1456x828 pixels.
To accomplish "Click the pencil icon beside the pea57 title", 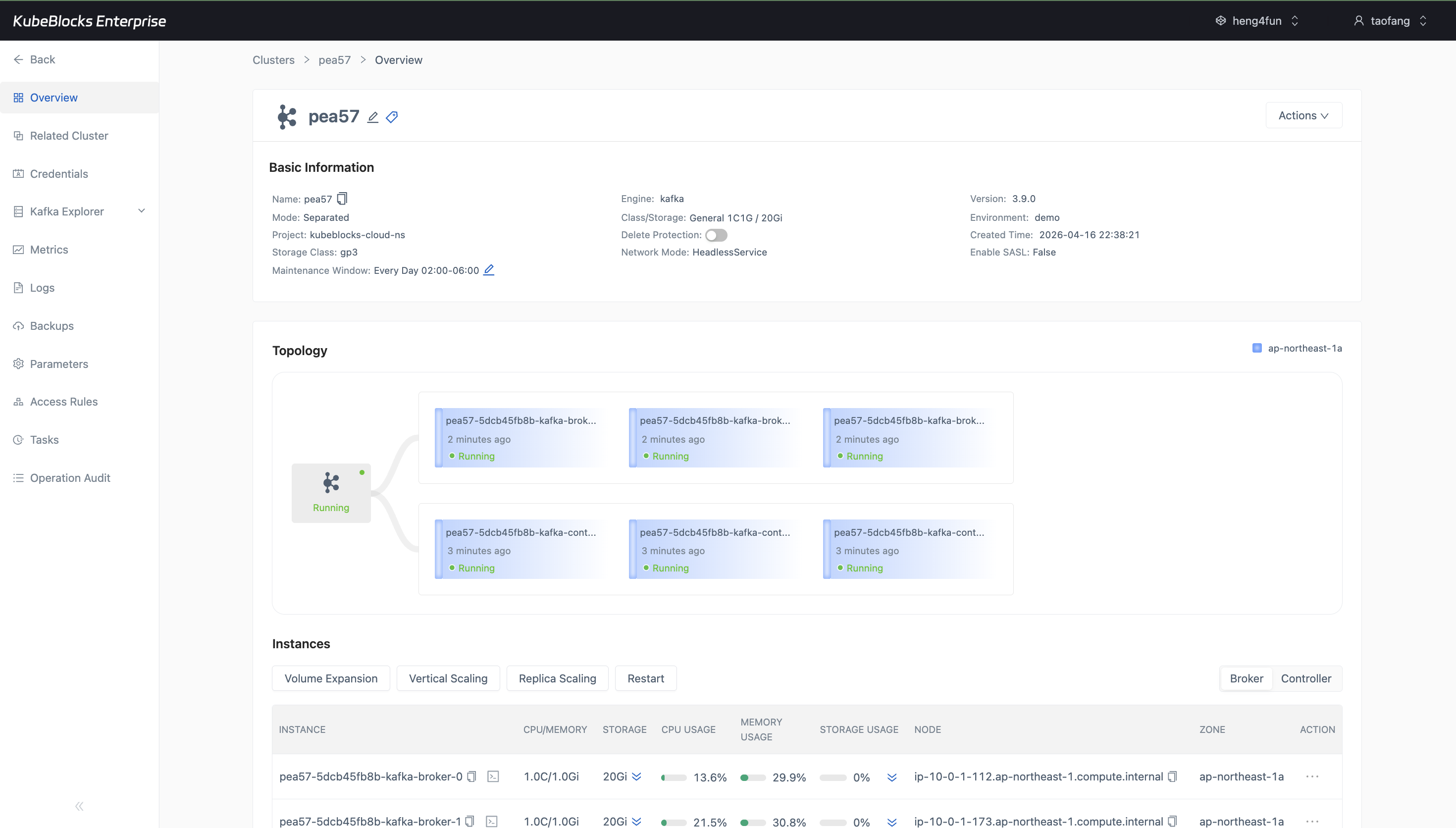I will [373, 117].
